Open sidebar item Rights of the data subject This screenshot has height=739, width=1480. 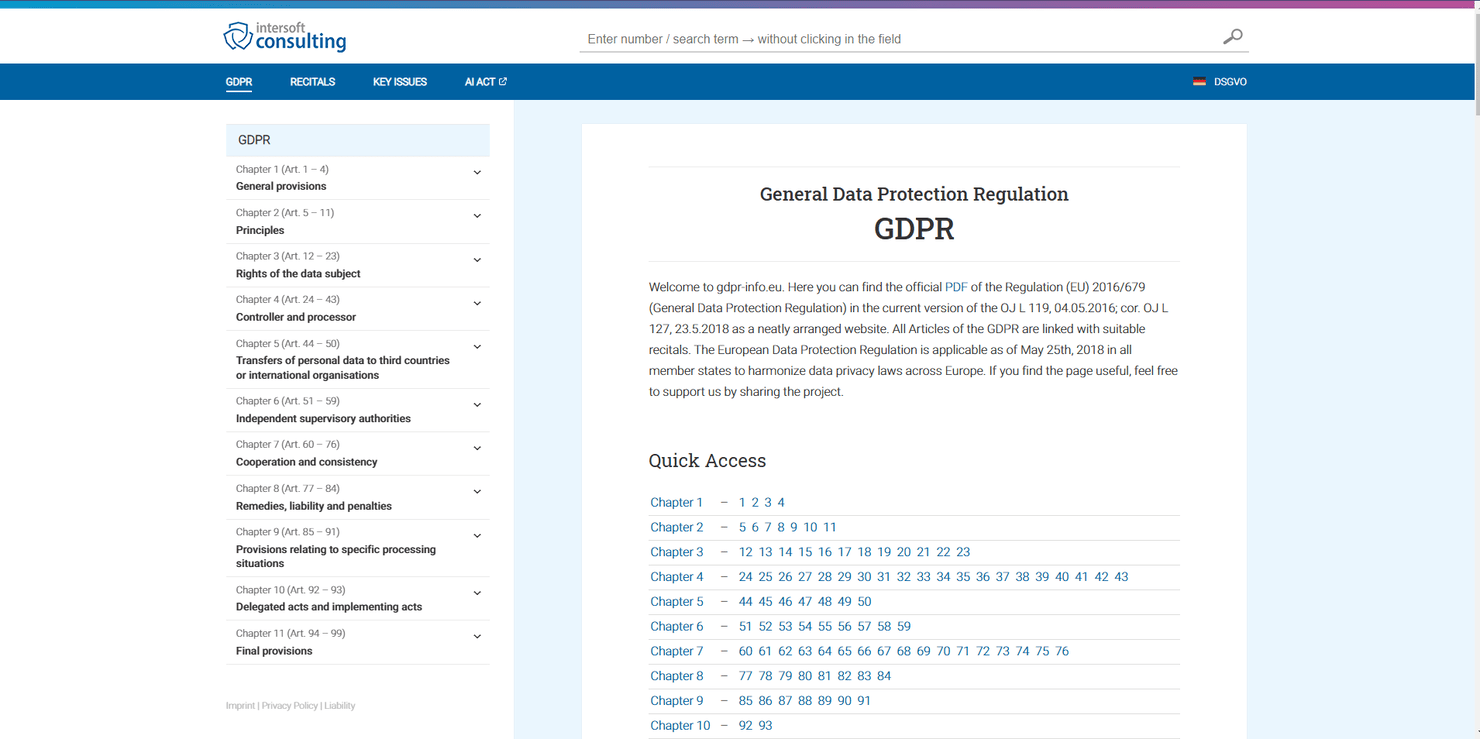click(x=298, y=273)
